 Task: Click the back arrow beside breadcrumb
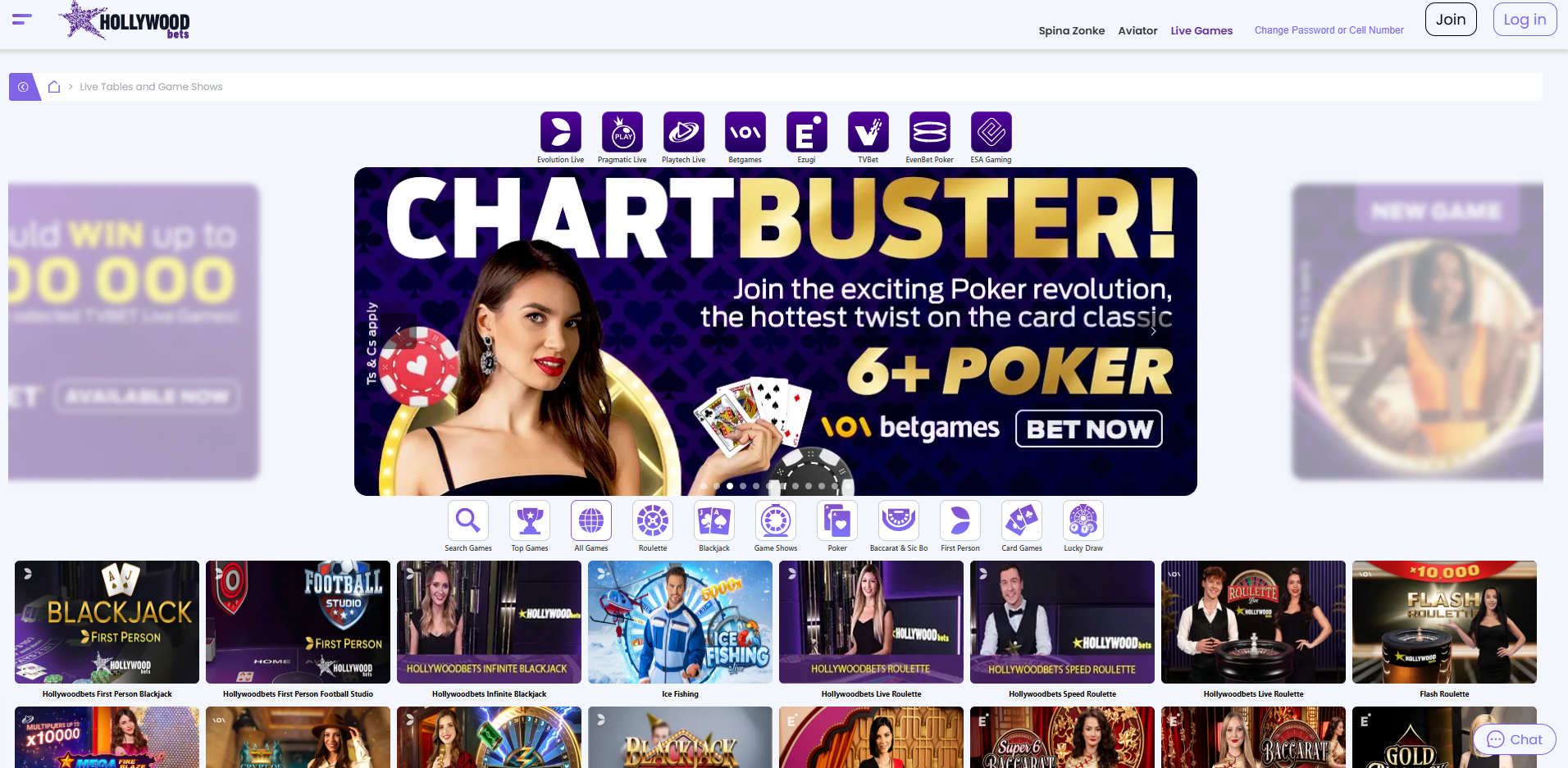(x=23, y=87)
